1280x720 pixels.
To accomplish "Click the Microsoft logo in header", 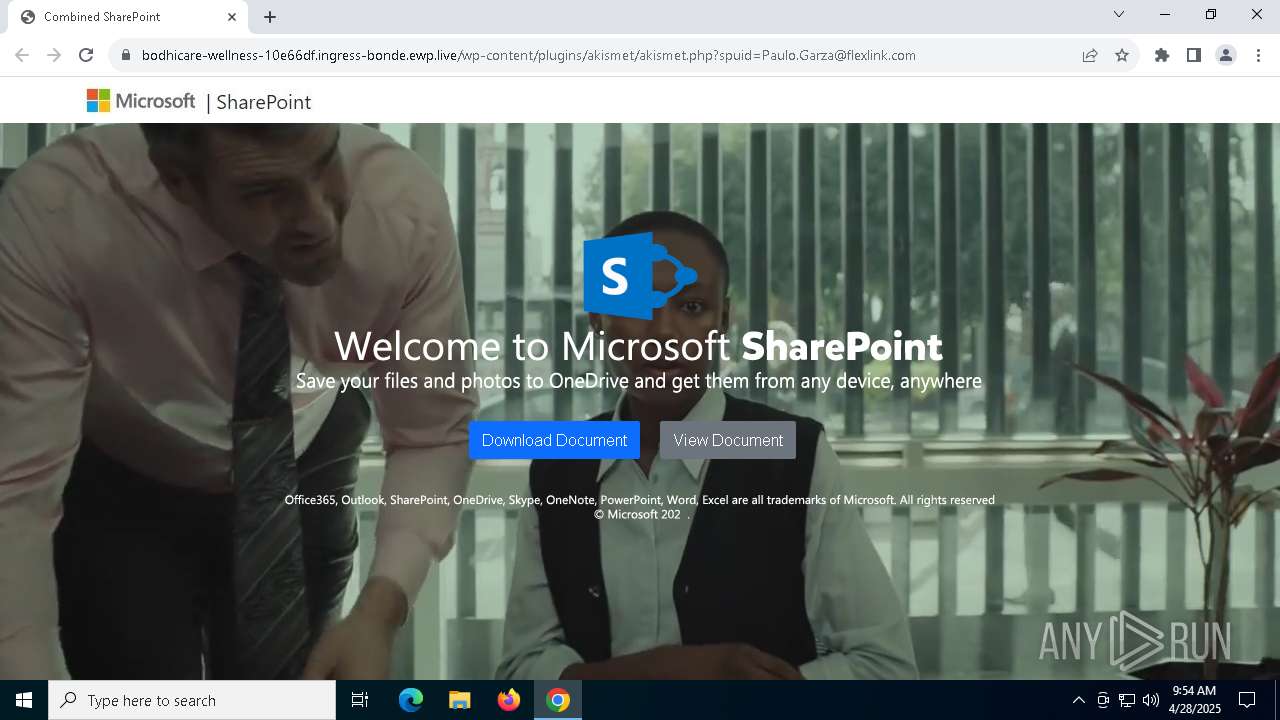I will click(141, 101).
